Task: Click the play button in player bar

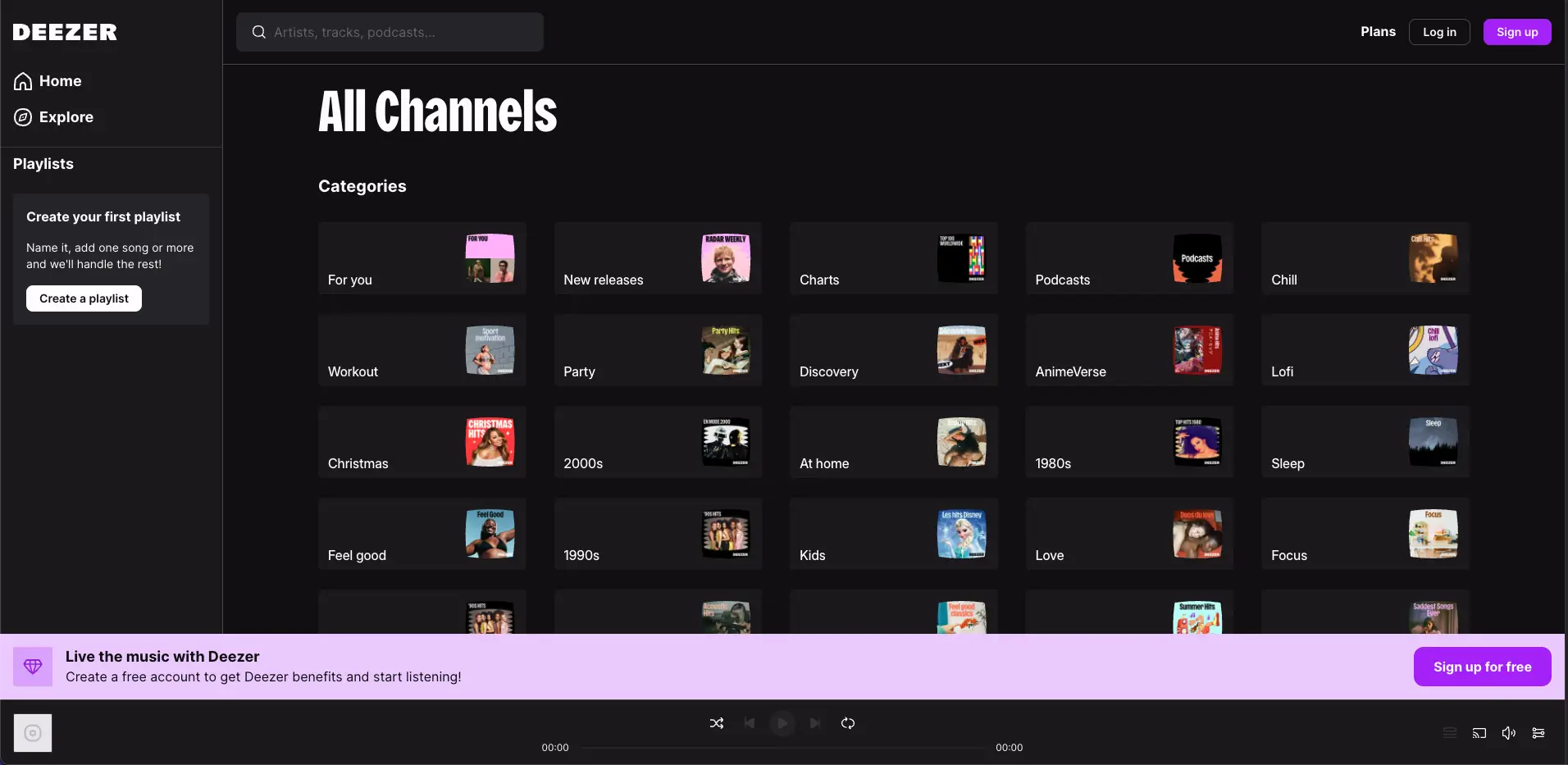Action: click(782, 723)
